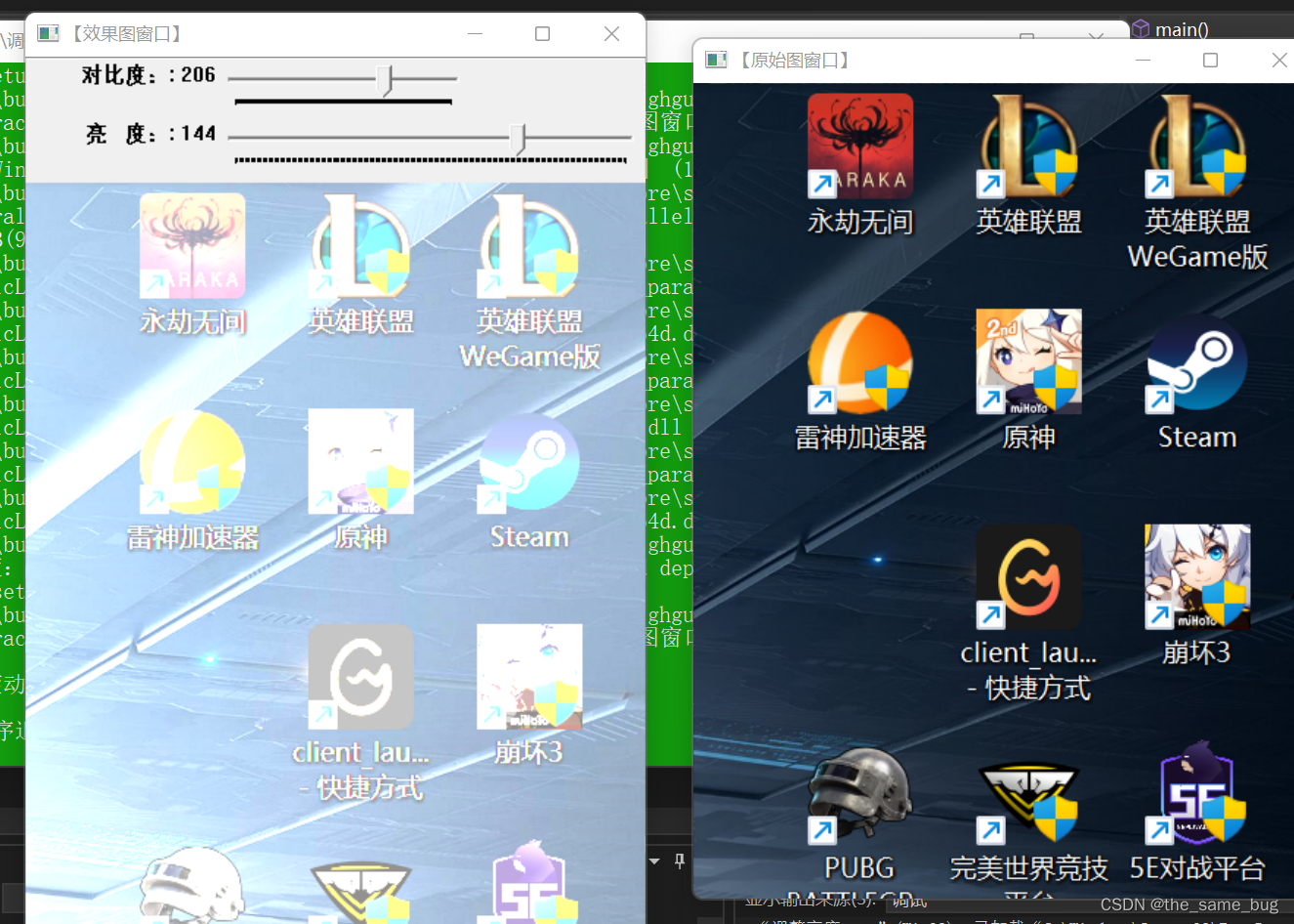Click the 永劫无间 icon in the effect window
Viewport: 1294px width, 924px height.
tap(192, 245)
